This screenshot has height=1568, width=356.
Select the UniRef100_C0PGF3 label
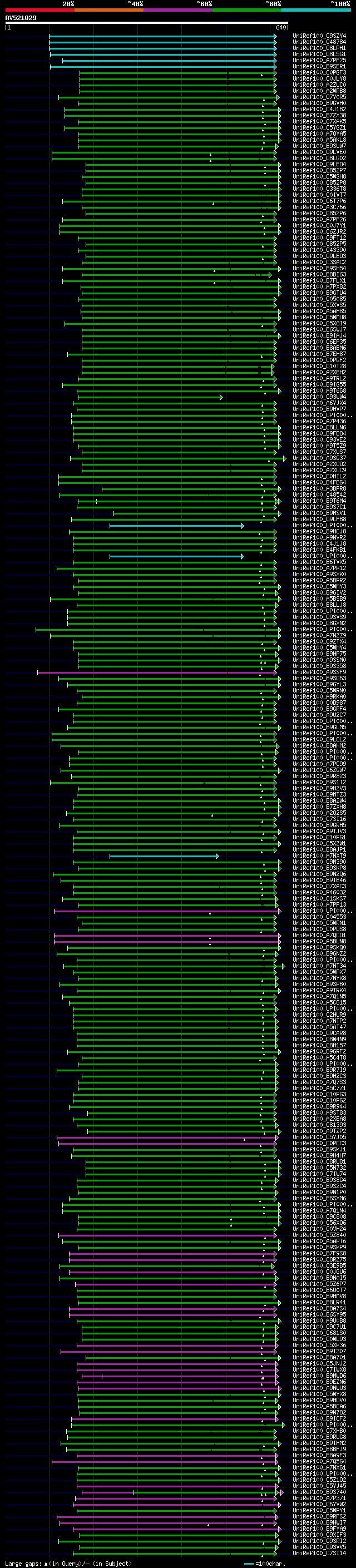tap(319, 72)
